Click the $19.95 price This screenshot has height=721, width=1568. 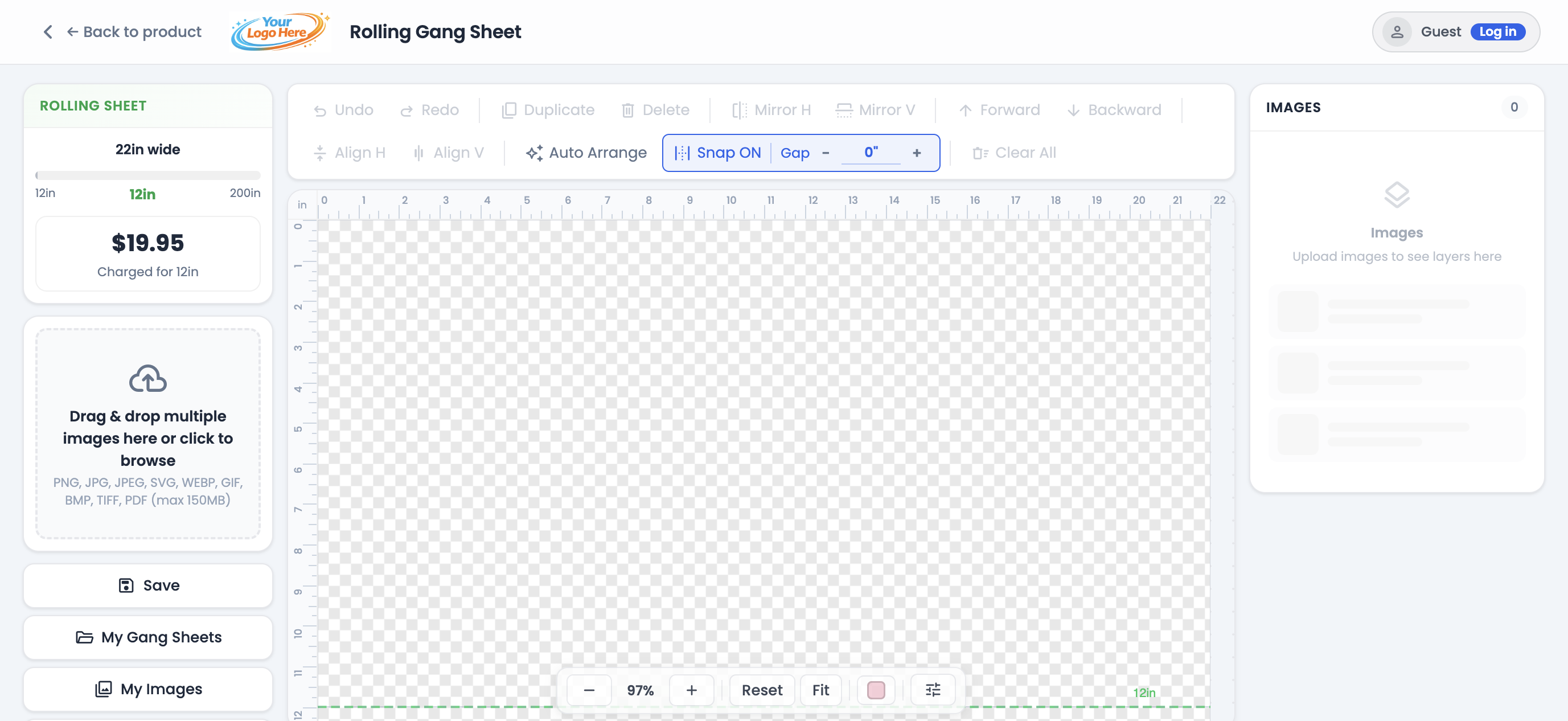(x=148, y=243)
